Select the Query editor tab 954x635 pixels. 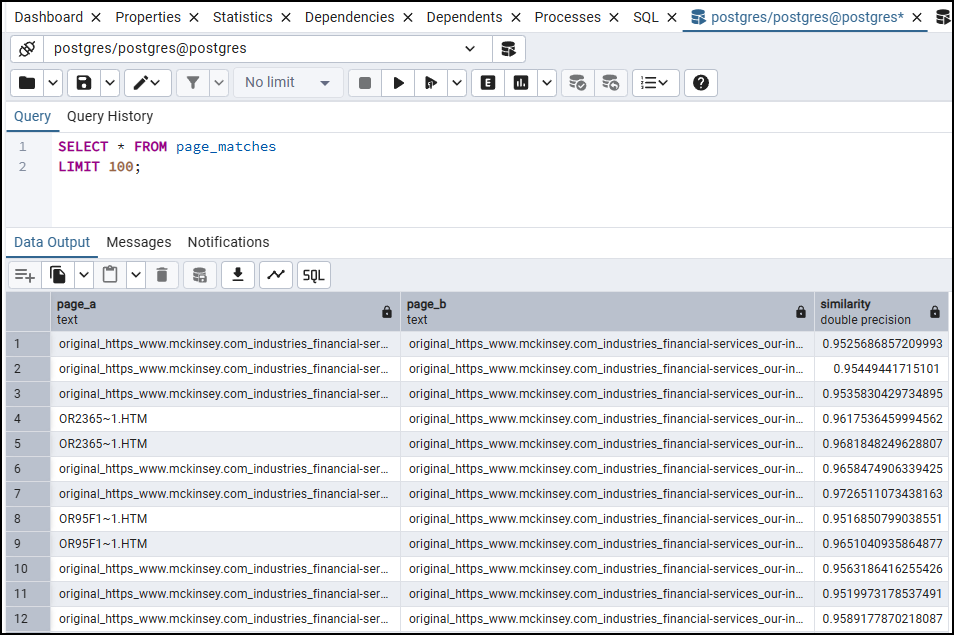(x=32, y=116)
